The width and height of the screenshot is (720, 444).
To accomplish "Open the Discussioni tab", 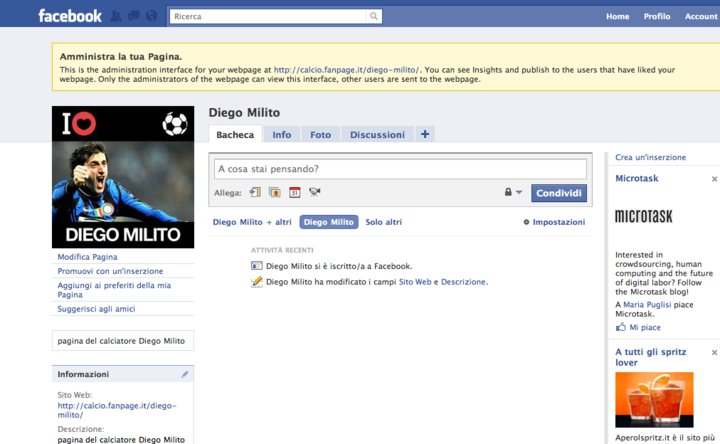I will [377, 135].
